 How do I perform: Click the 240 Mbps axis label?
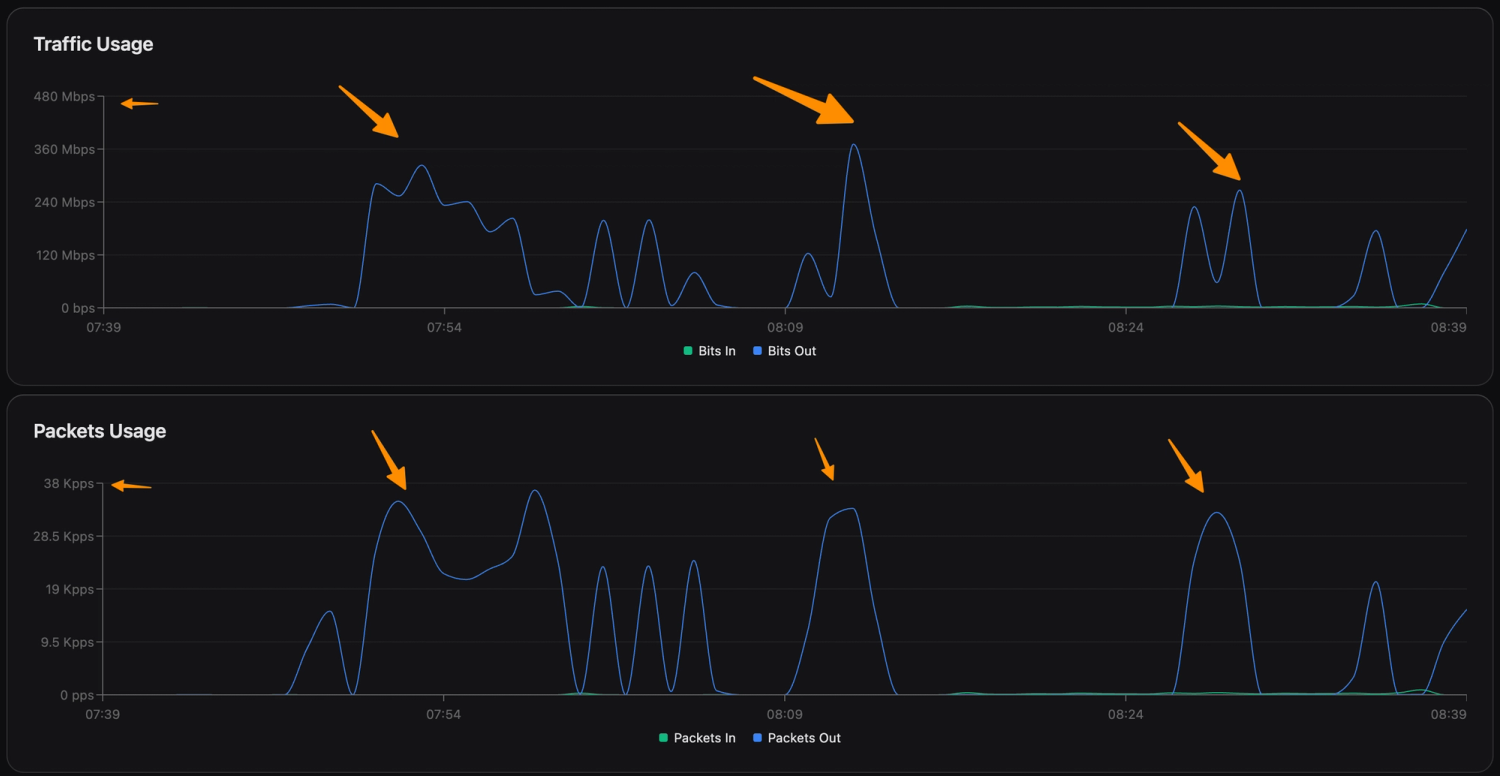[x=64, y=203]
